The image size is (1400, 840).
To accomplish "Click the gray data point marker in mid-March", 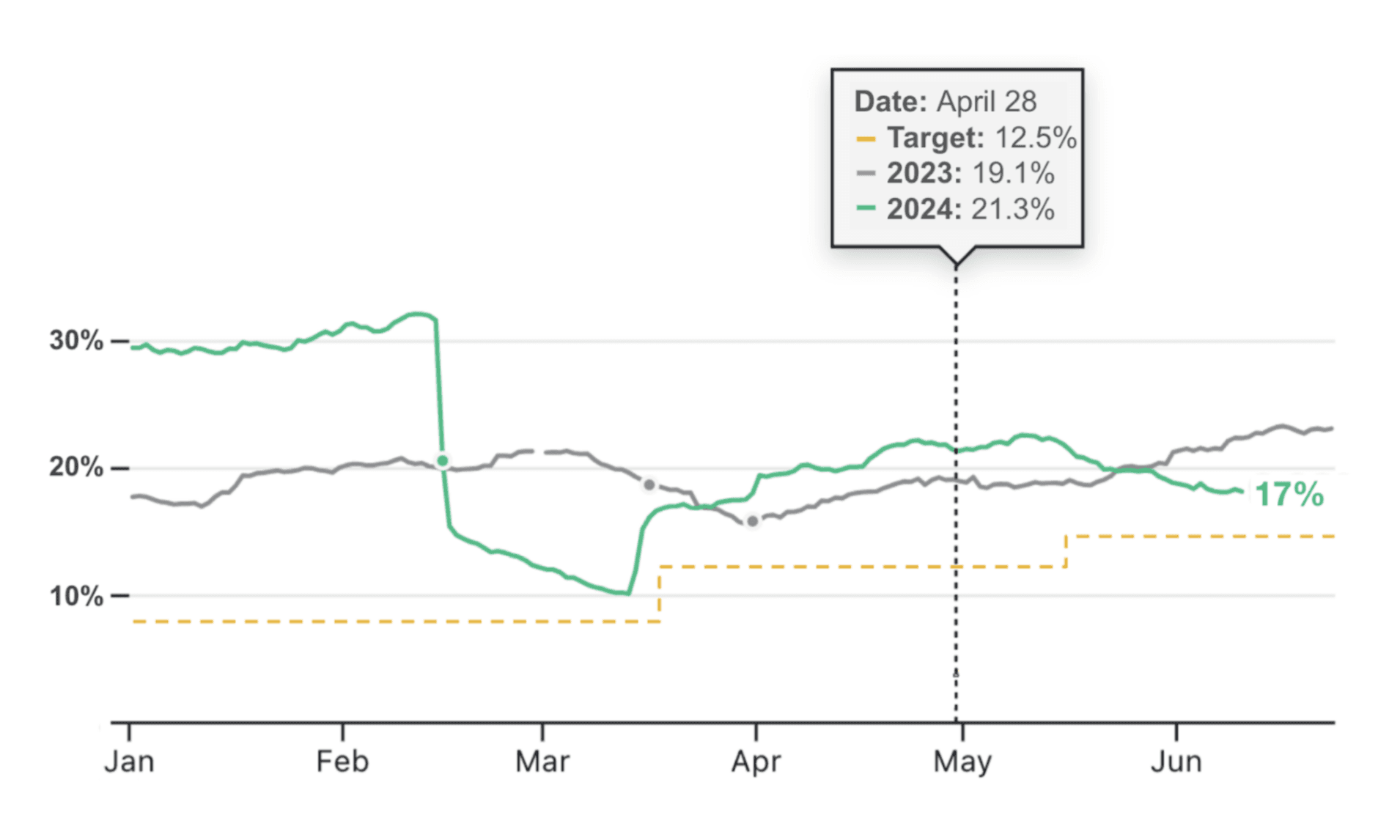I will pos(649,485).
